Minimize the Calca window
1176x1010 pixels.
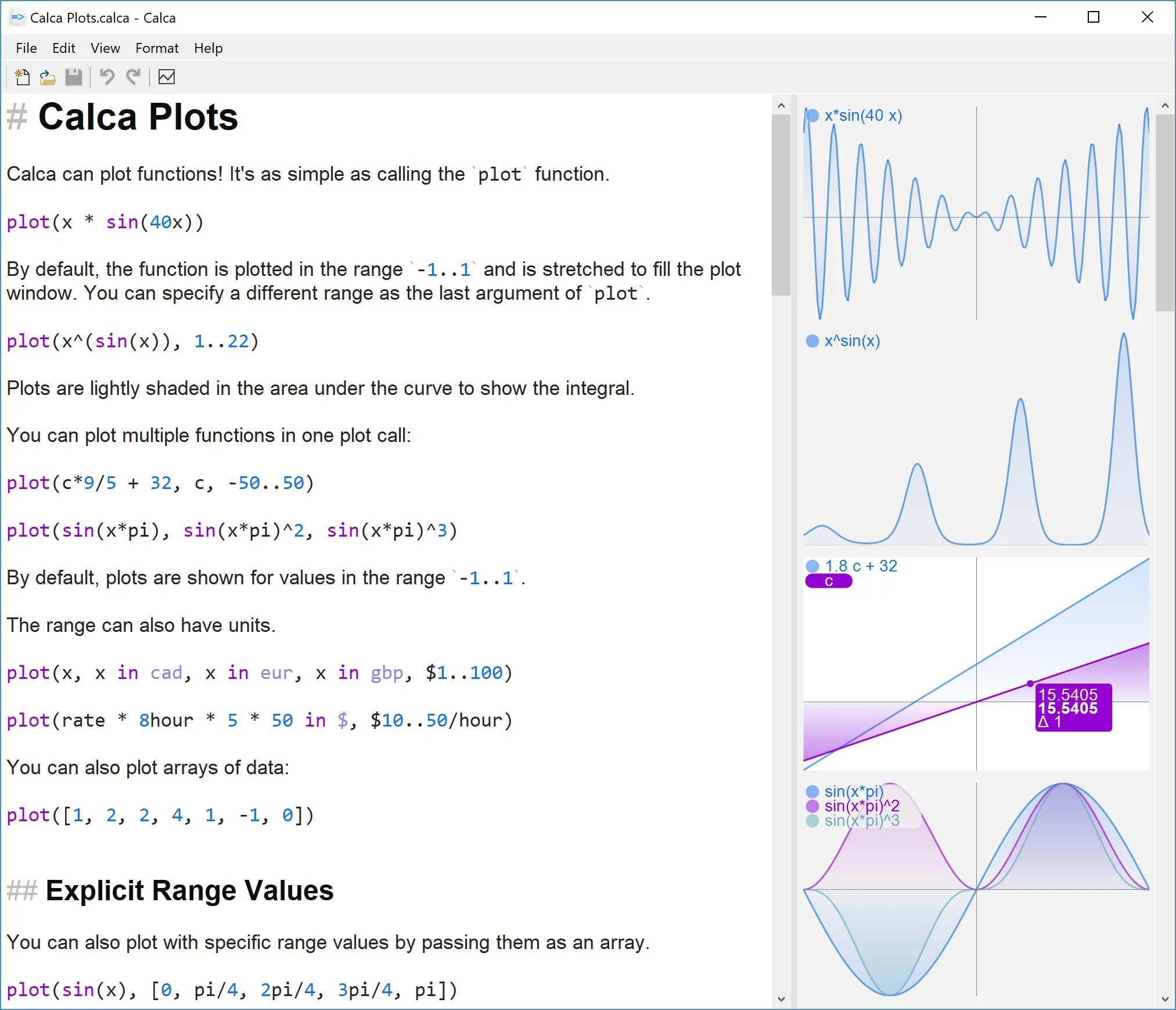click(1041, 17)
